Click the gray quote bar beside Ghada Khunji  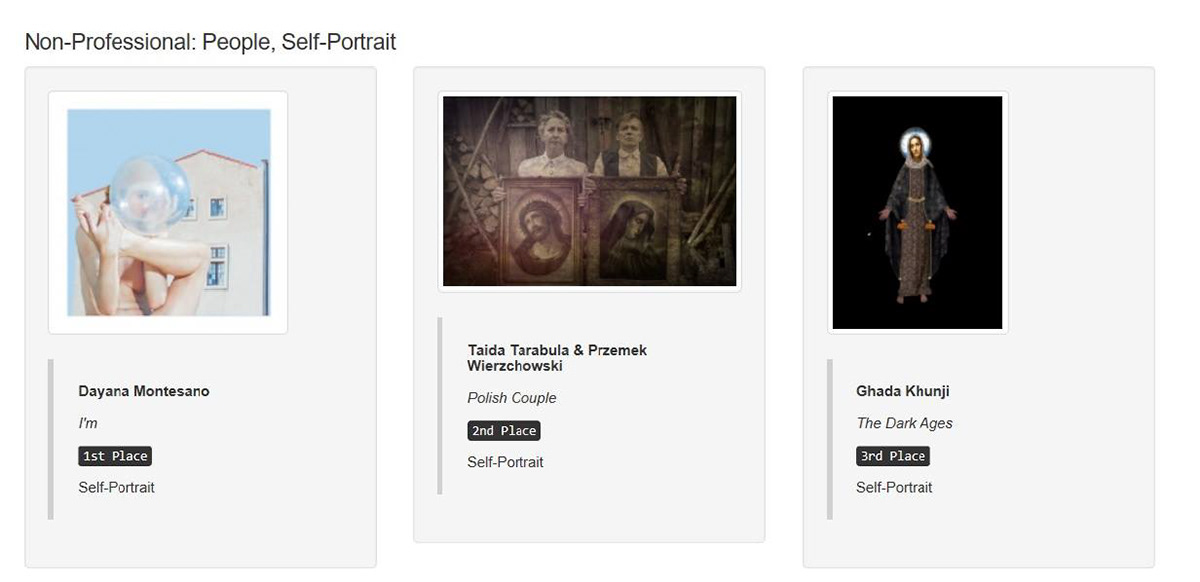point(830,439)
